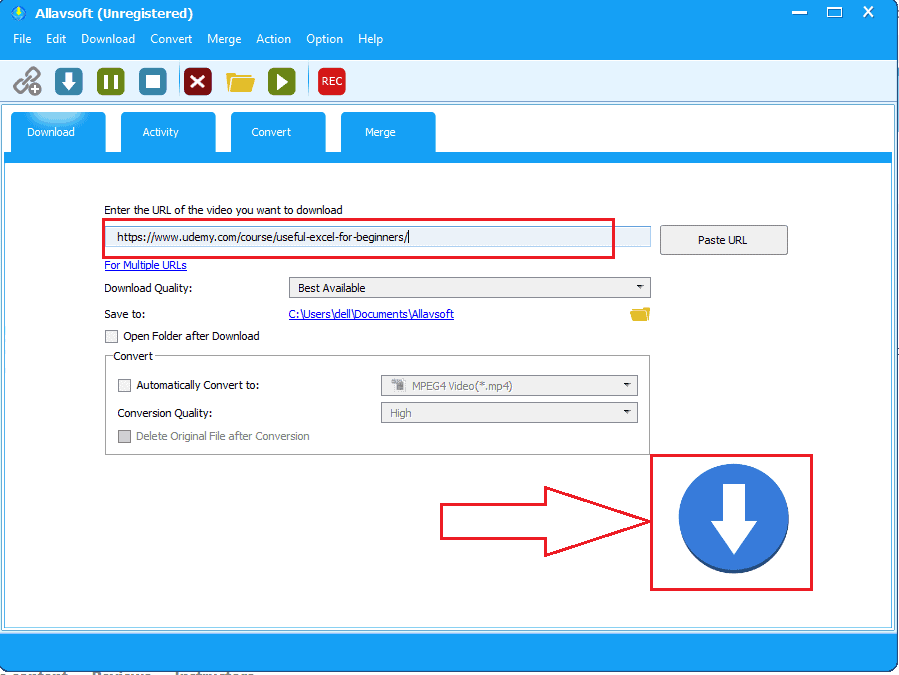The width and height of the screenshot is (899, 675).
Task: Open the Download Quality dropdown
Action: click(470, 288)
